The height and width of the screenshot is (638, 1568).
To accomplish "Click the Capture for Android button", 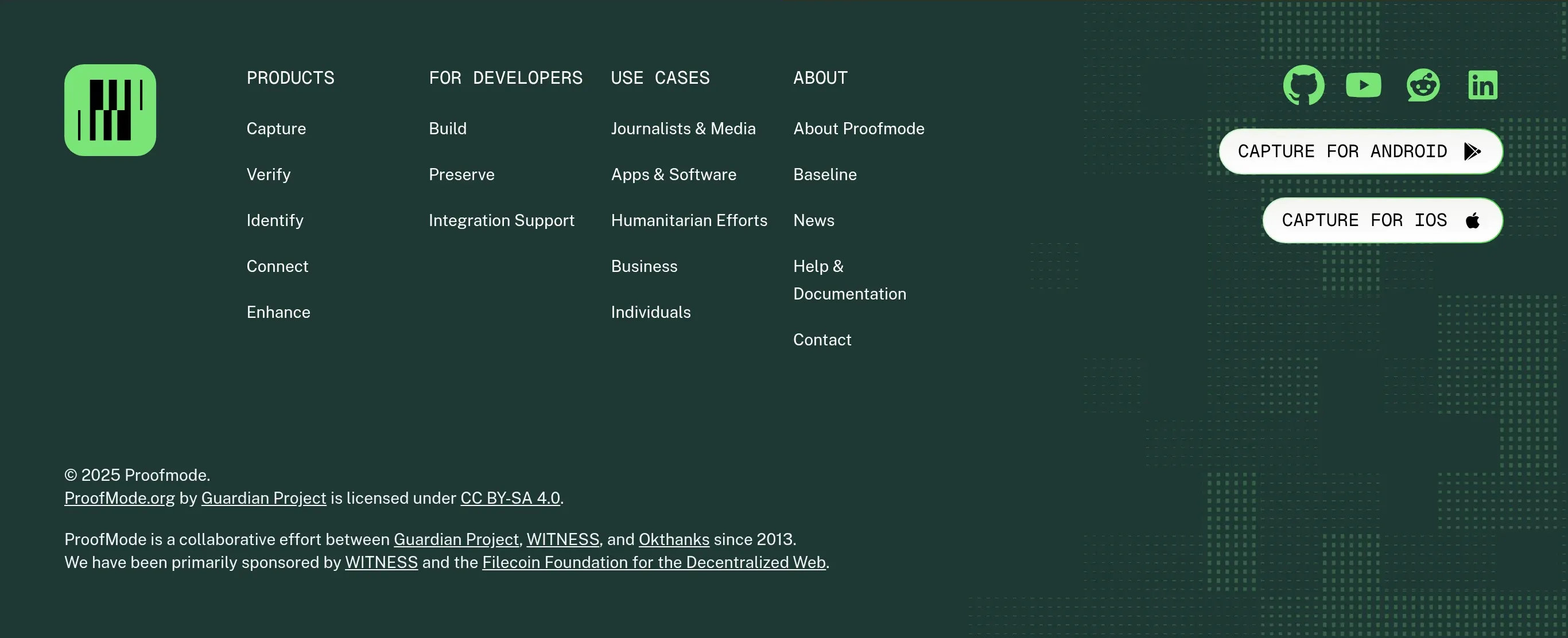I will coord(1360,151).
